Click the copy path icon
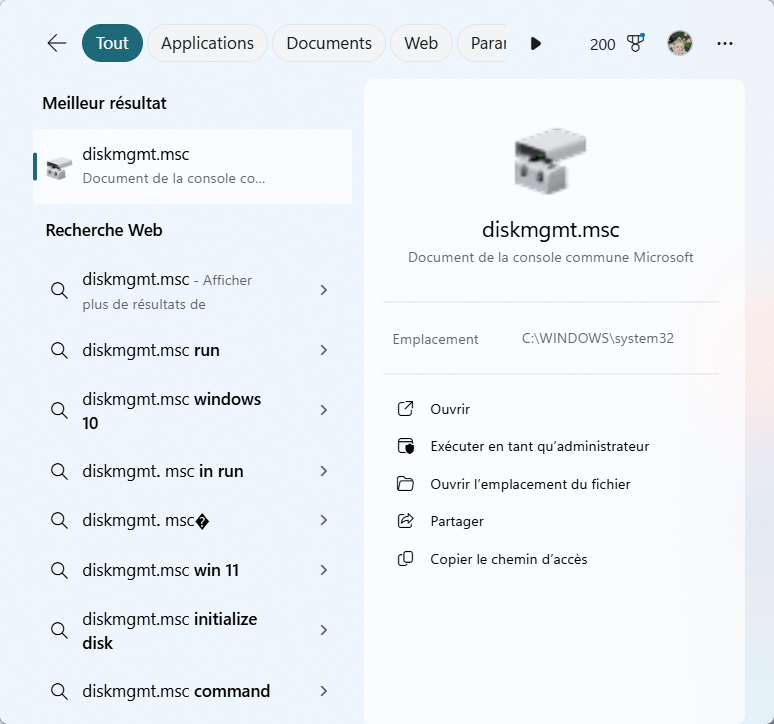The width and height of the screenshot is (774, 724). click(405, 559)
